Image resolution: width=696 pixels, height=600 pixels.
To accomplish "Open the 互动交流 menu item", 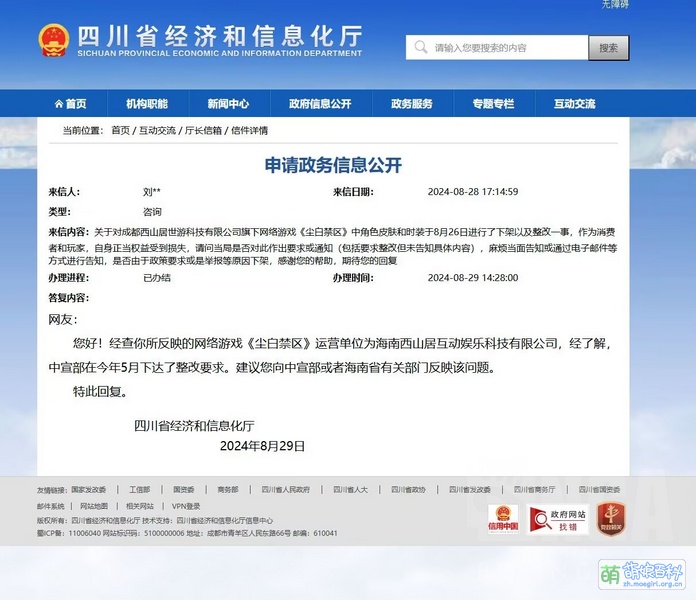I will 575,104.
